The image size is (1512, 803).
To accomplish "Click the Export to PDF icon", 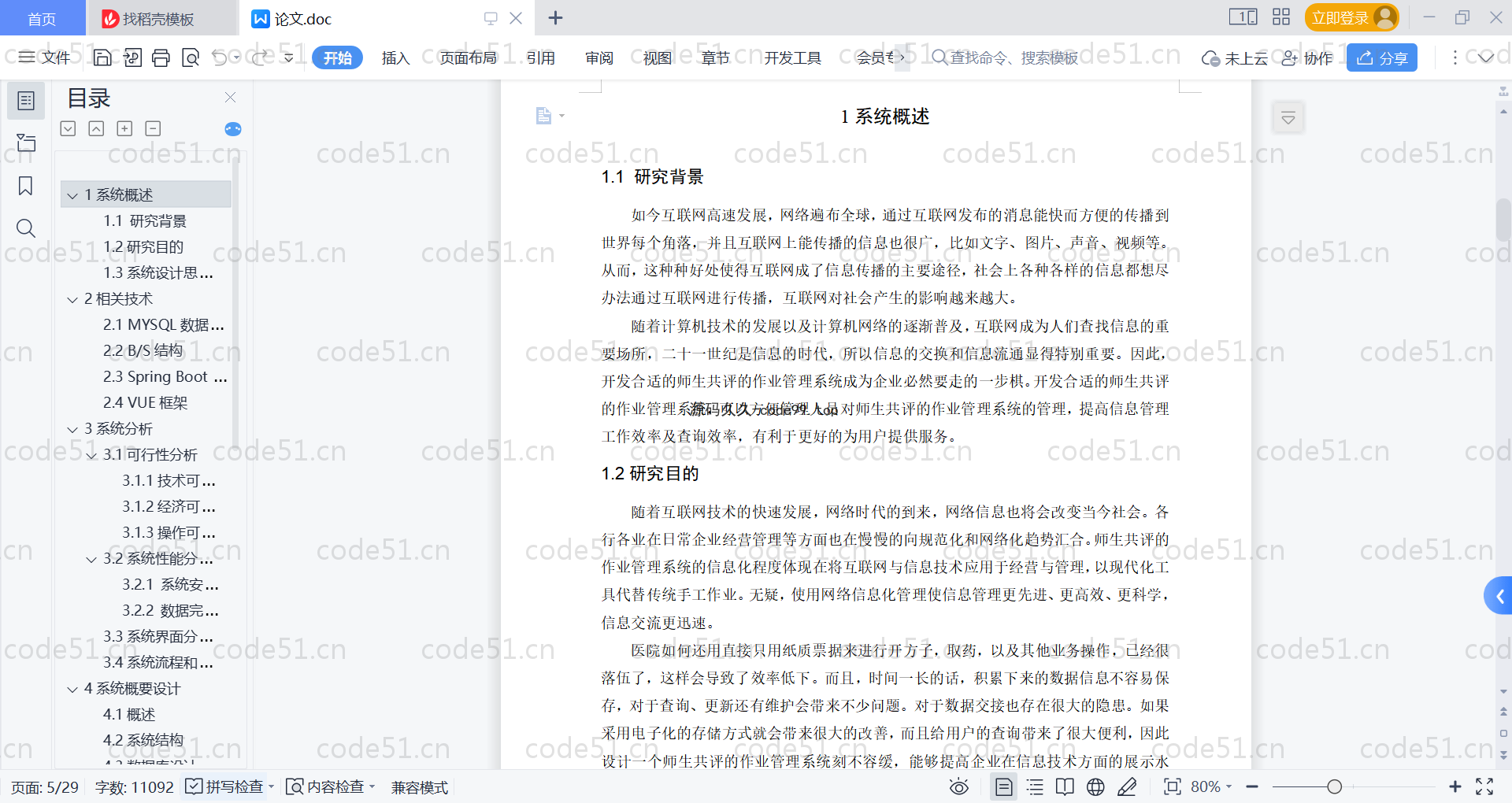I will (132, 57).
